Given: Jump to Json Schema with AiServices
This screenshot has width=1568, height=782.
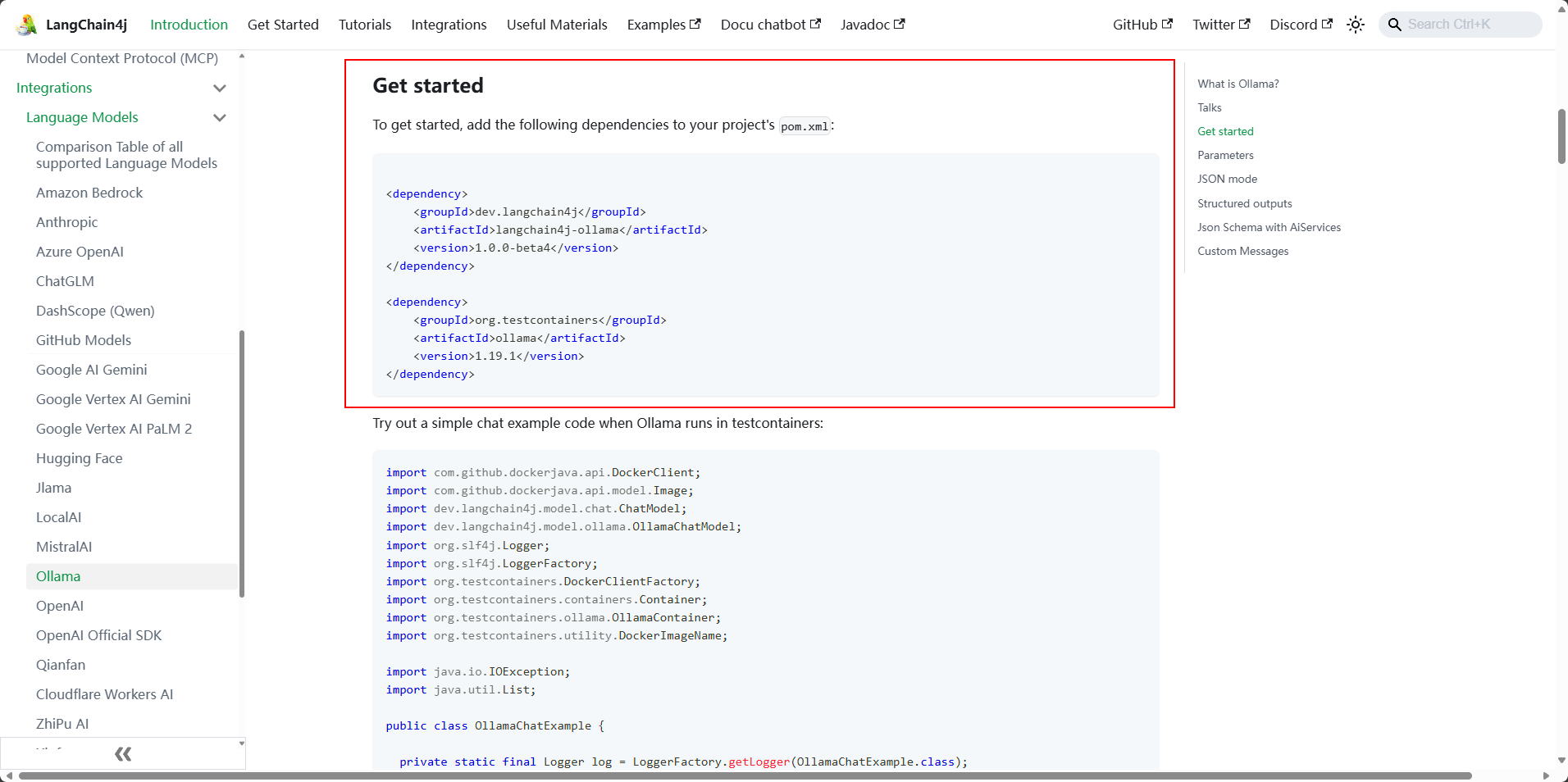Looking at the screenshot, I should point(1269,227).
